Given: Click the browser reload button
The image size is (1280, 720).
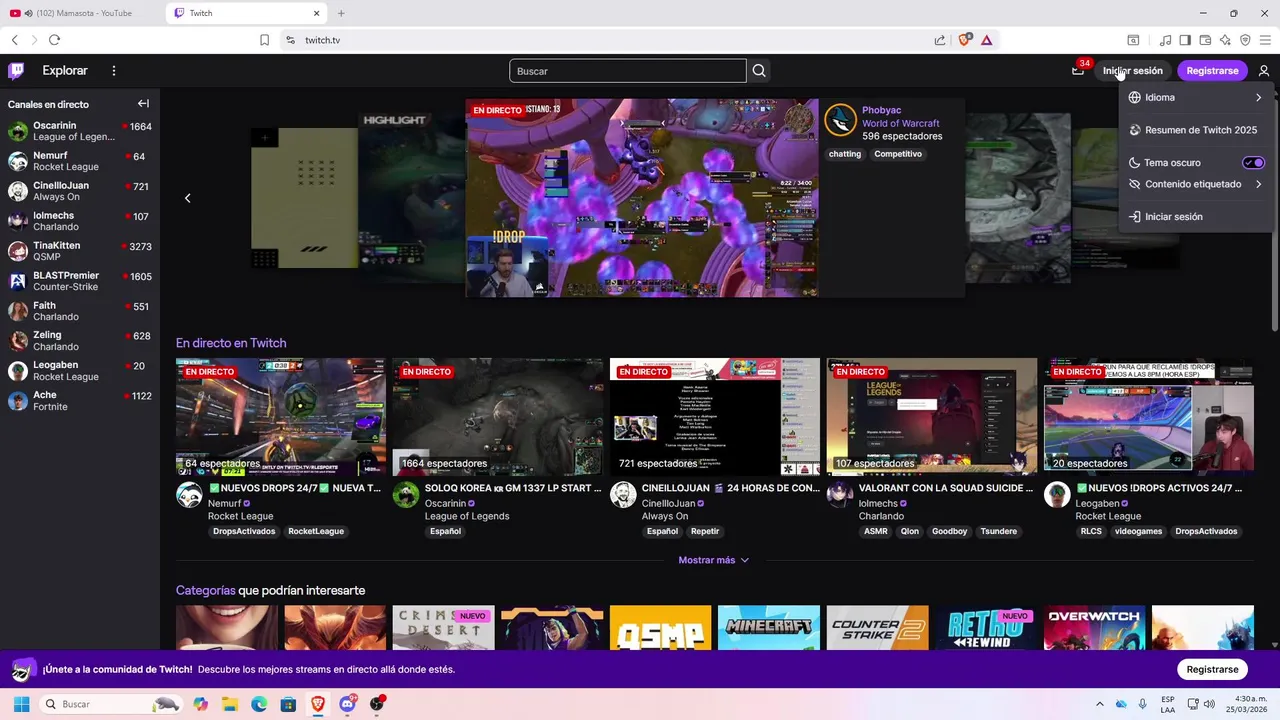Looking at the screenshot, I should pos(54,40).
